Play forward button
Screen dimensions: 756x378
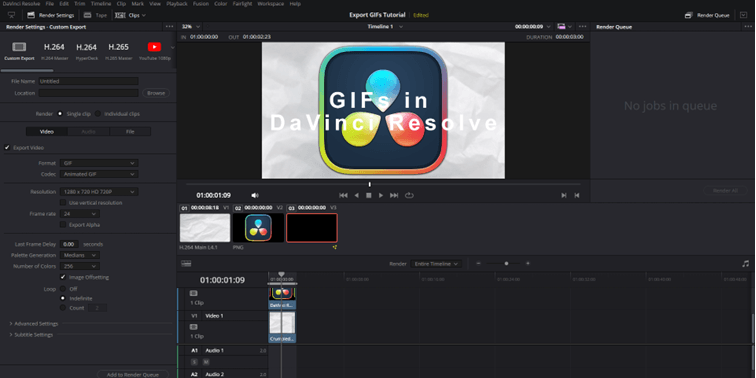click(381, 195)
